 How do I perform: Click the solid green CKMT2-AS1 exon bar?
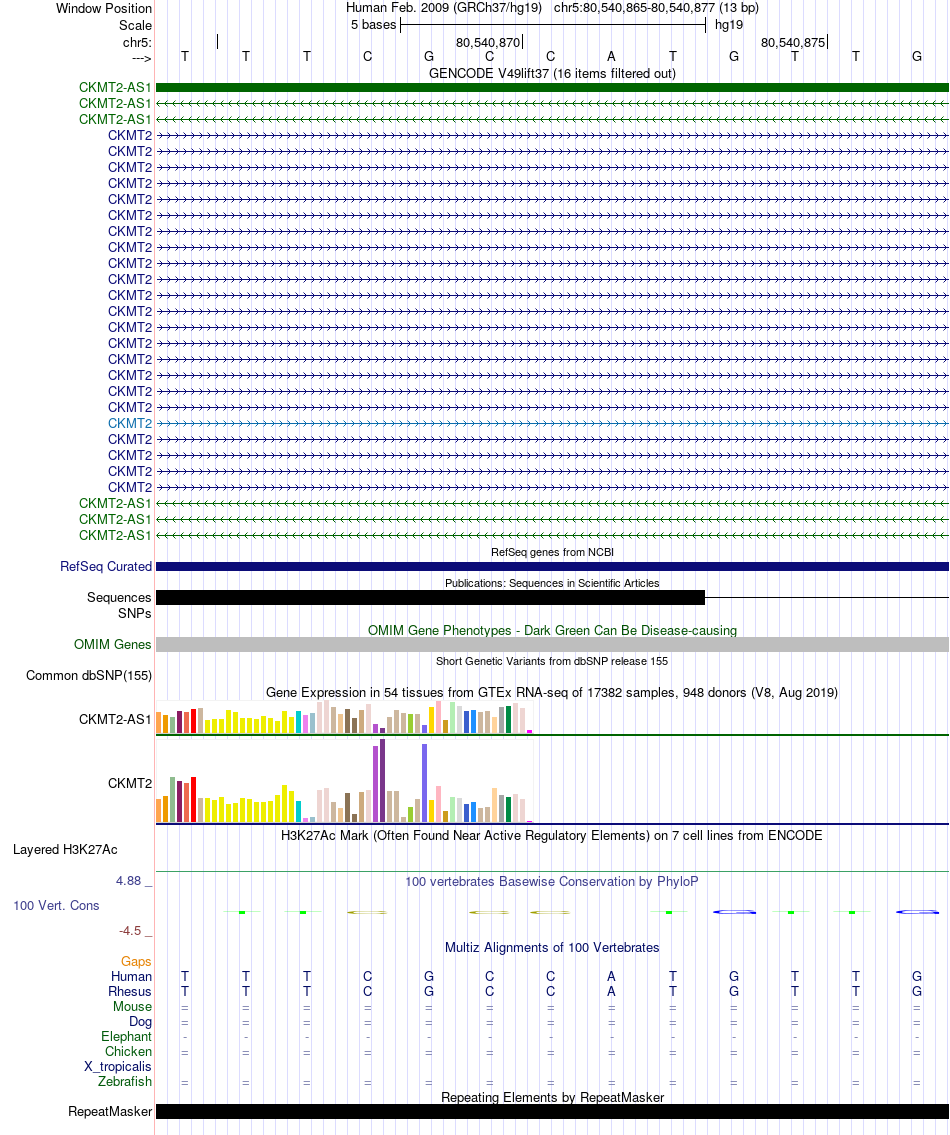552,88
